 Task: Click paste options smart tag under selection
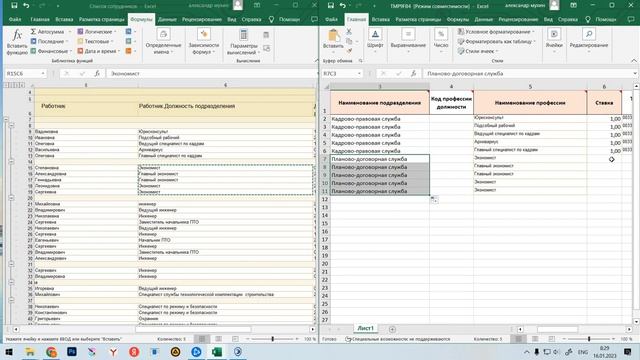[x=434, y=200]
